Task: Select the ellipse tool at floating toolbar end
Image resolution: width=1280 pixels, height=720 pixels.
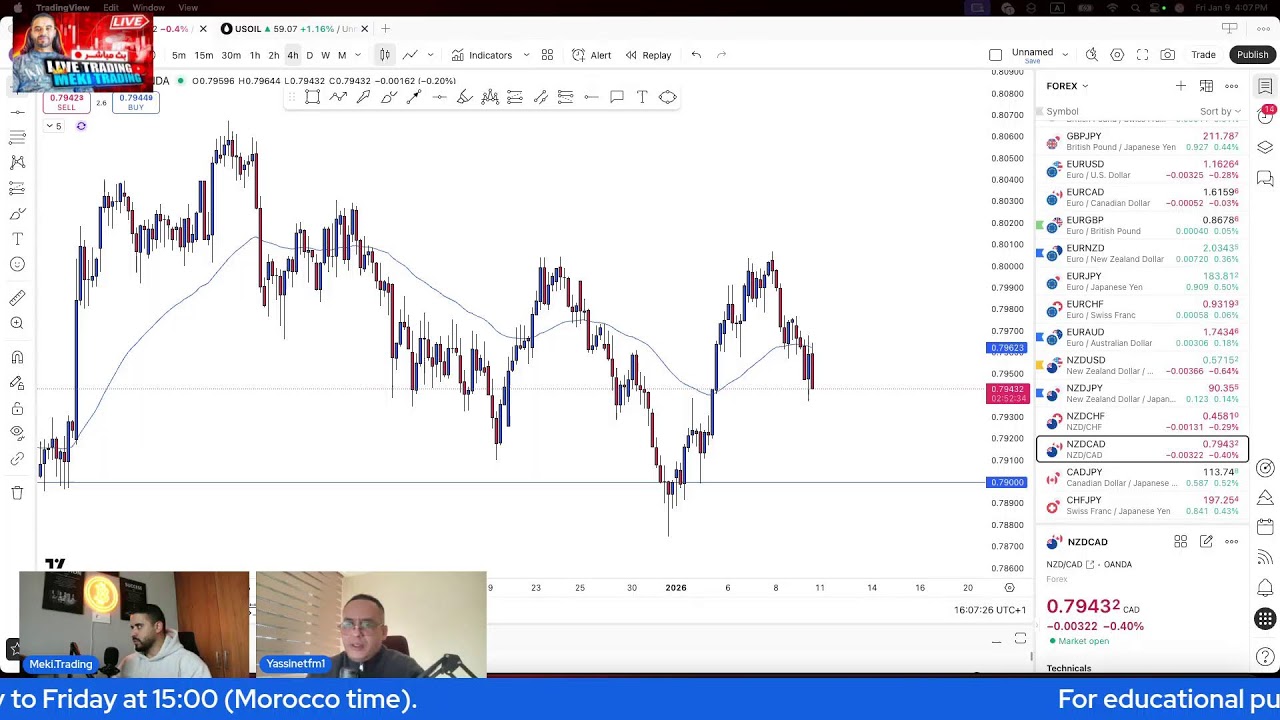Action: pyautogui.click(x=667, y=97)
